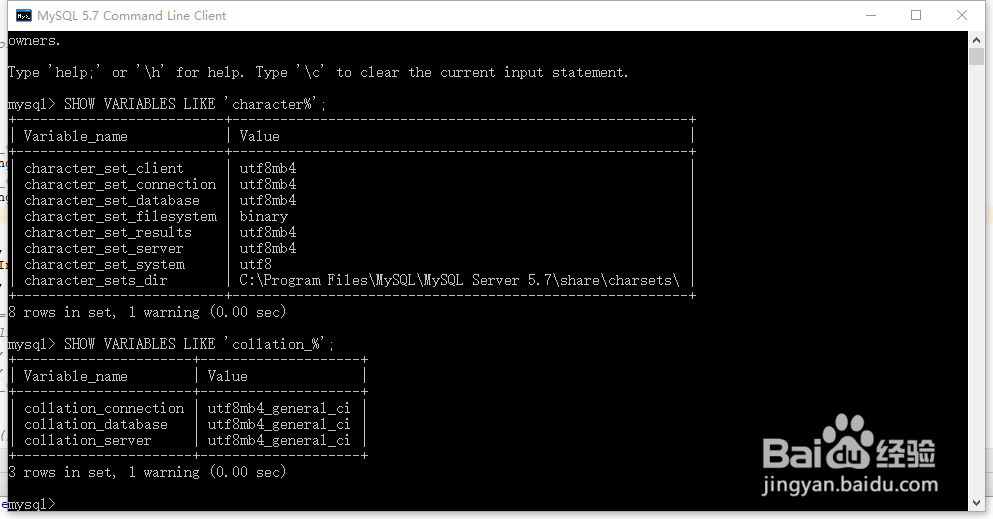The width and height of the screenshot is (993, 519).
Task: Click the SHOW VARIABLES LIKE 'collation_%' command
Action: tap(199, 344)
